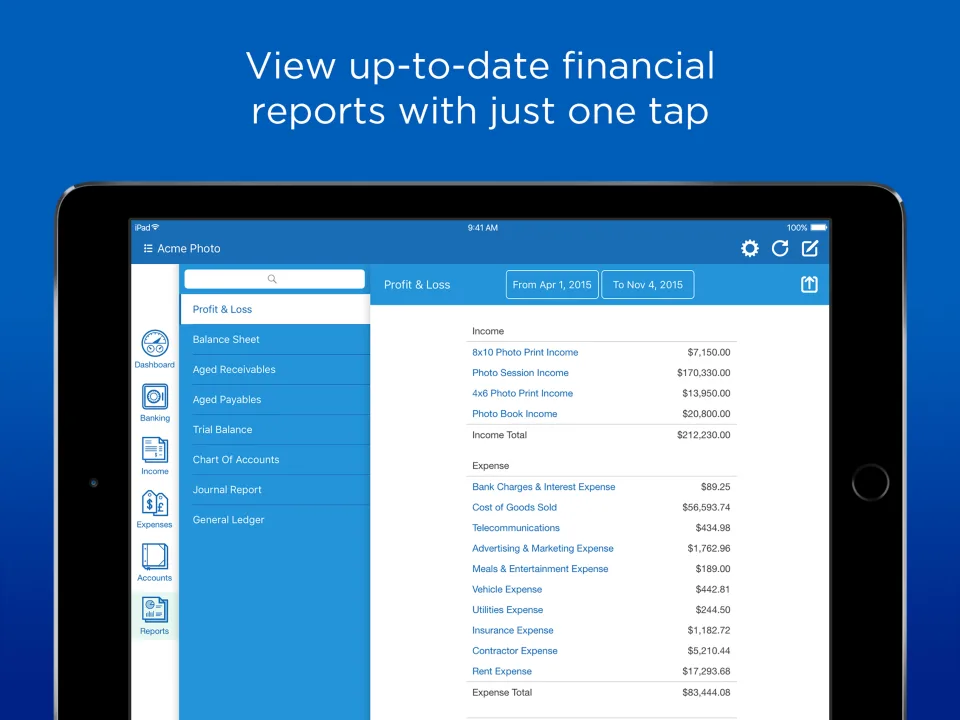Tap the 9:41 AM clock
This screenshot has width=960, height=720.
point(482,228)
